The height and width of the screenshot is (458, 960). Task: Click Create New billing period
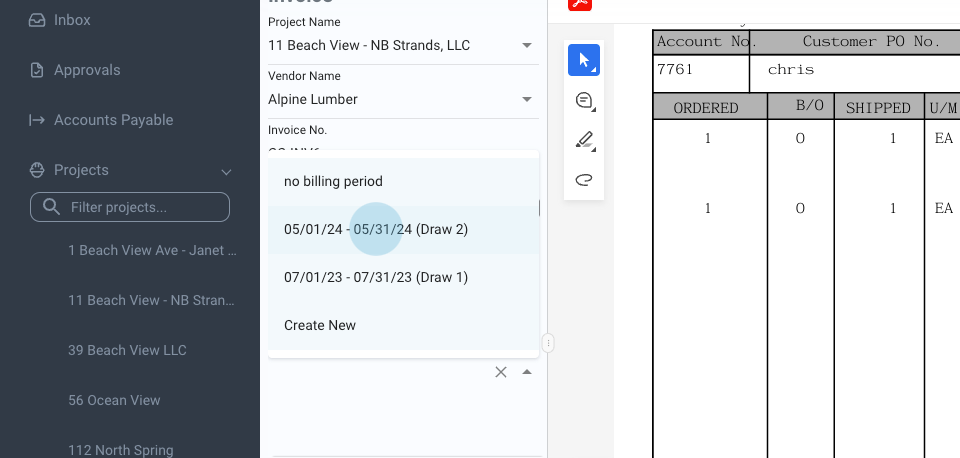pyautogui.click(x=320, y=325)
